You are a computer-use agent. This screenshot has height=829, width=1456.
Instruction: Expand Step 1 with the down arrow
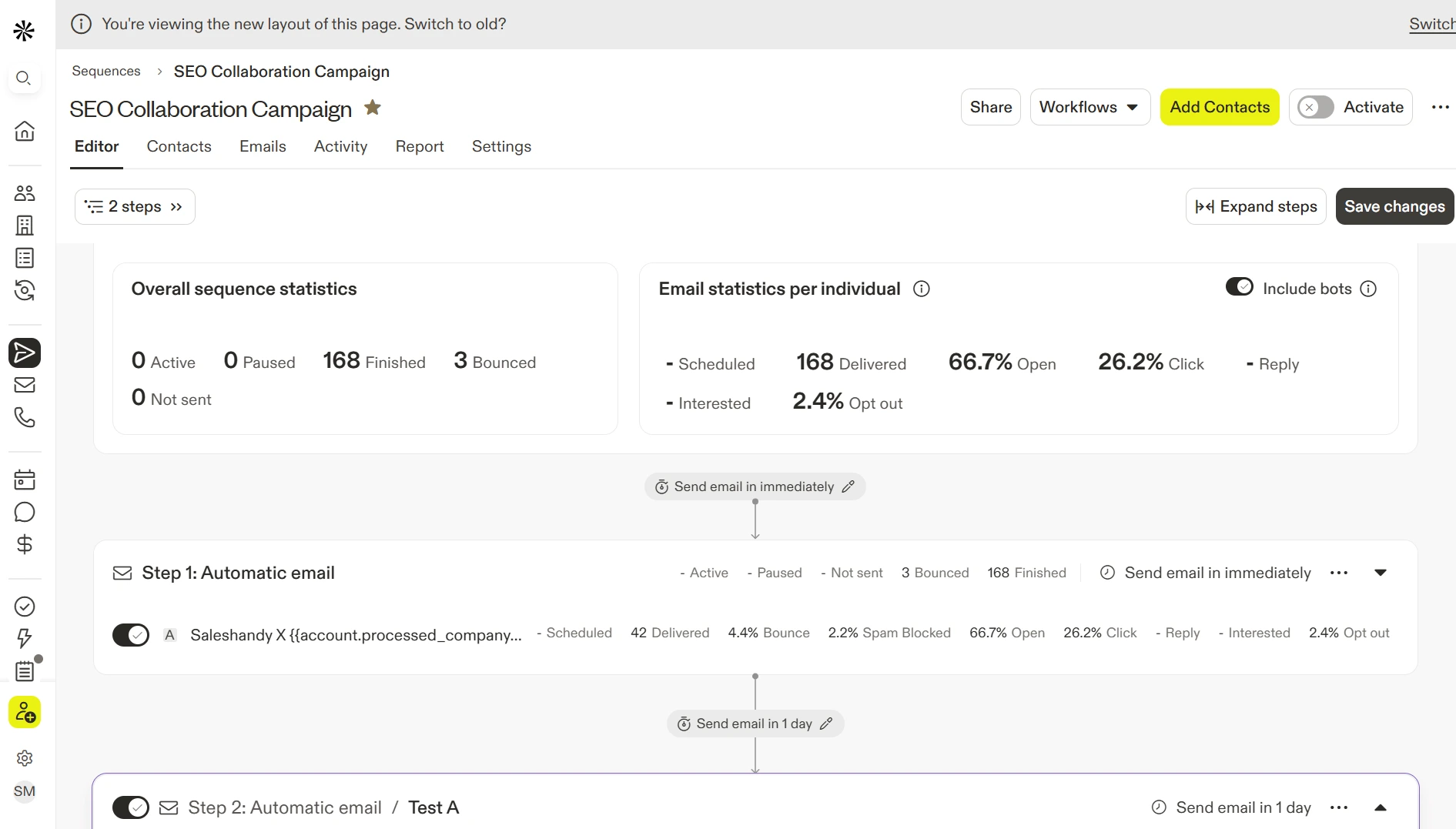pyautogui.click(x=1381, y=573)
